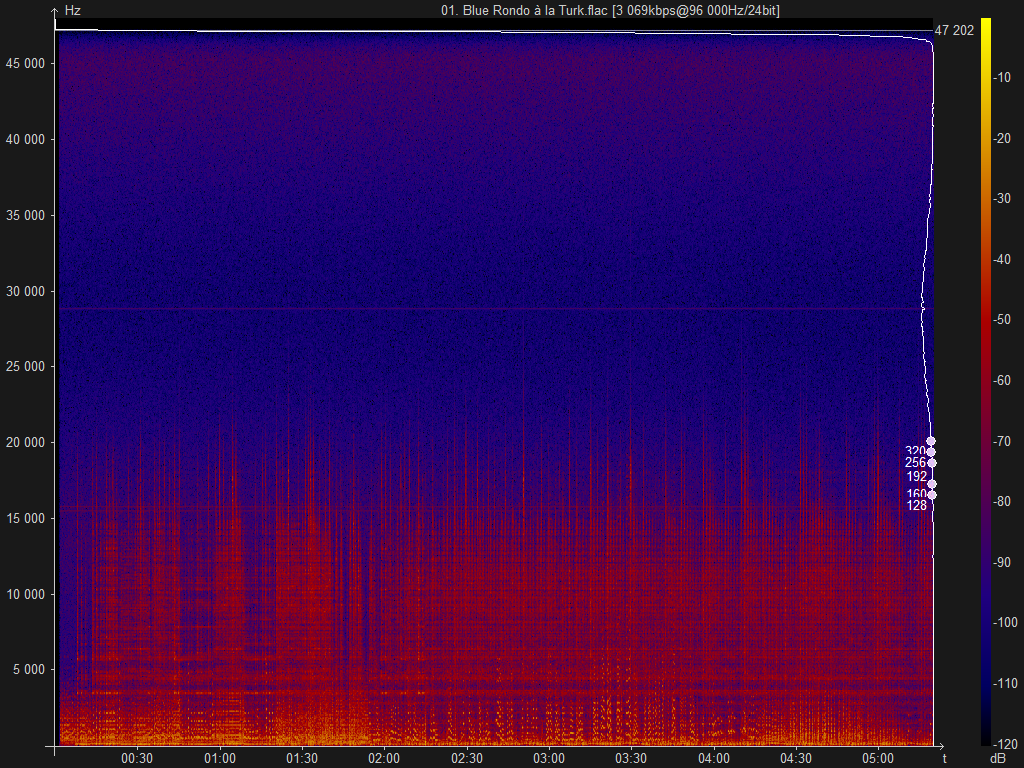Click the 45 000 Hz axis label

25,63
